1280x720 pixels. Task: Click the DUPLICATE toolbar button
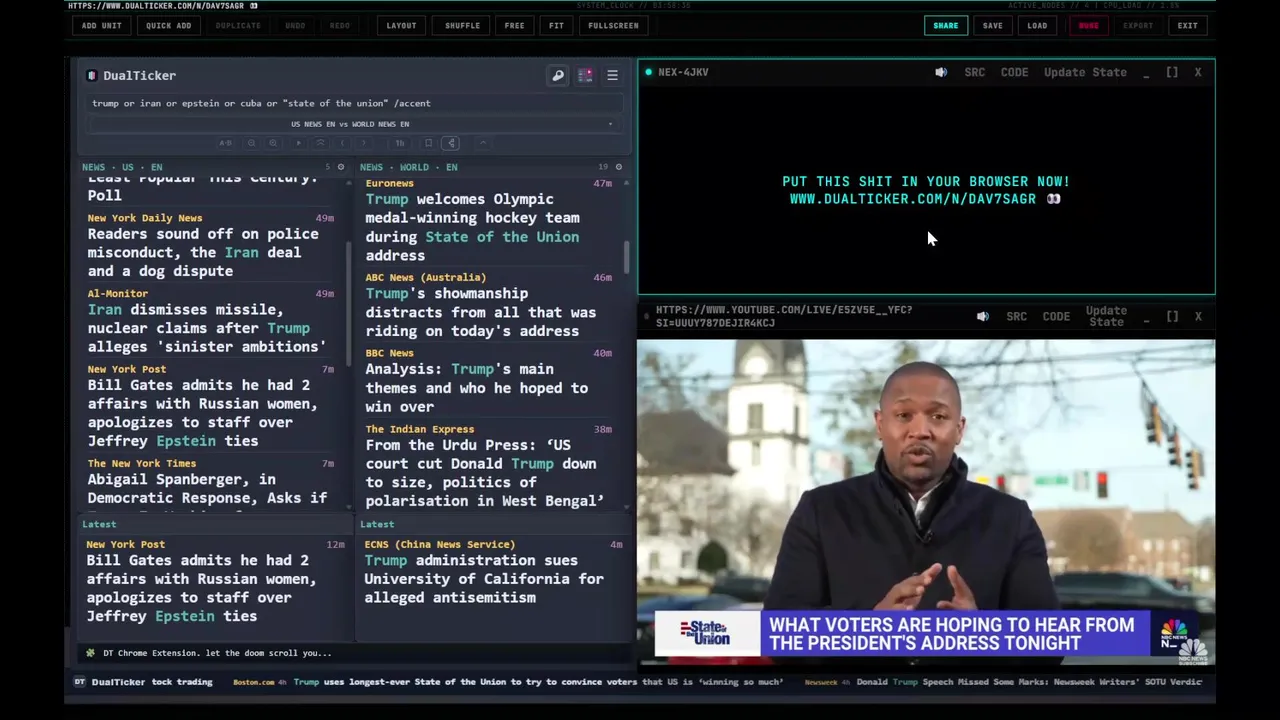click(x=238, y=25)
